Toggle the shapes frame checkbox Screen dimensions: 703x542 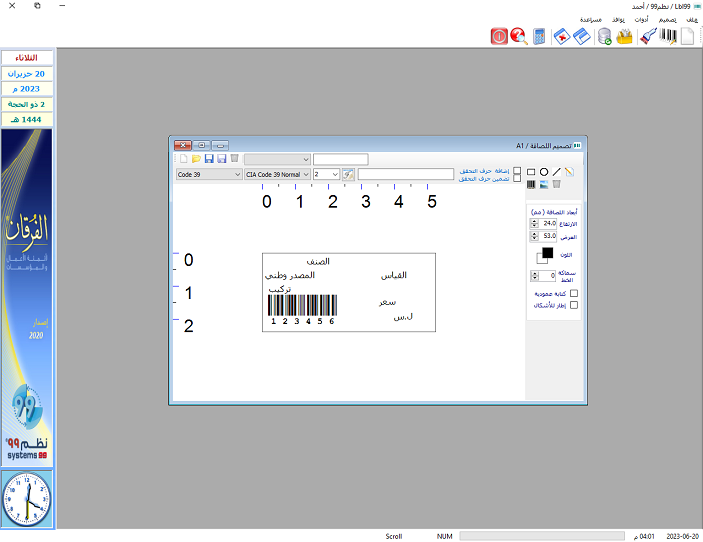coord(573,306)
